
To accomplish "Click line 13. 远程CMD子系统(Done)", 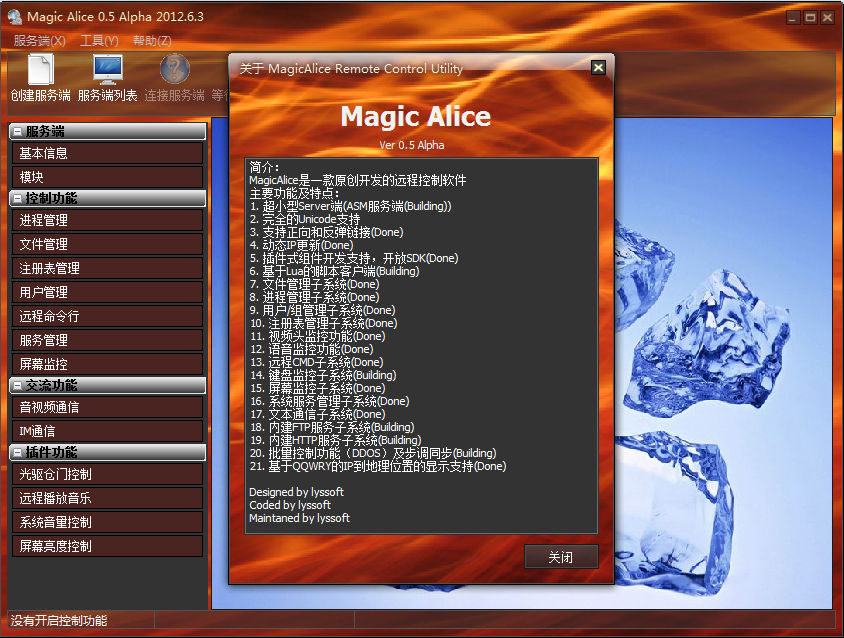I will pyautogui.click(x=316, y=362).
